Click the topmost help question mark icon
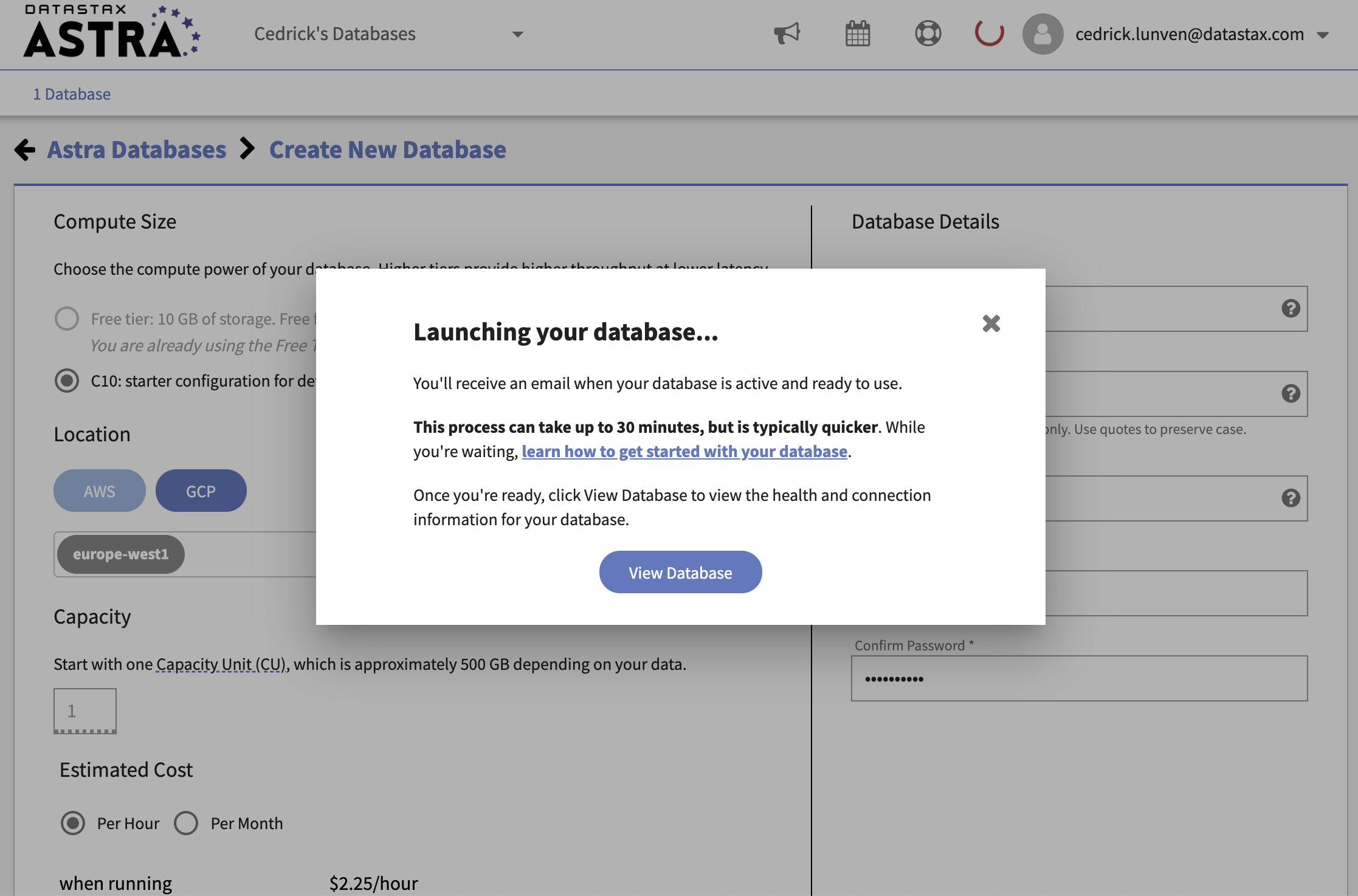 pos(1291,309)
